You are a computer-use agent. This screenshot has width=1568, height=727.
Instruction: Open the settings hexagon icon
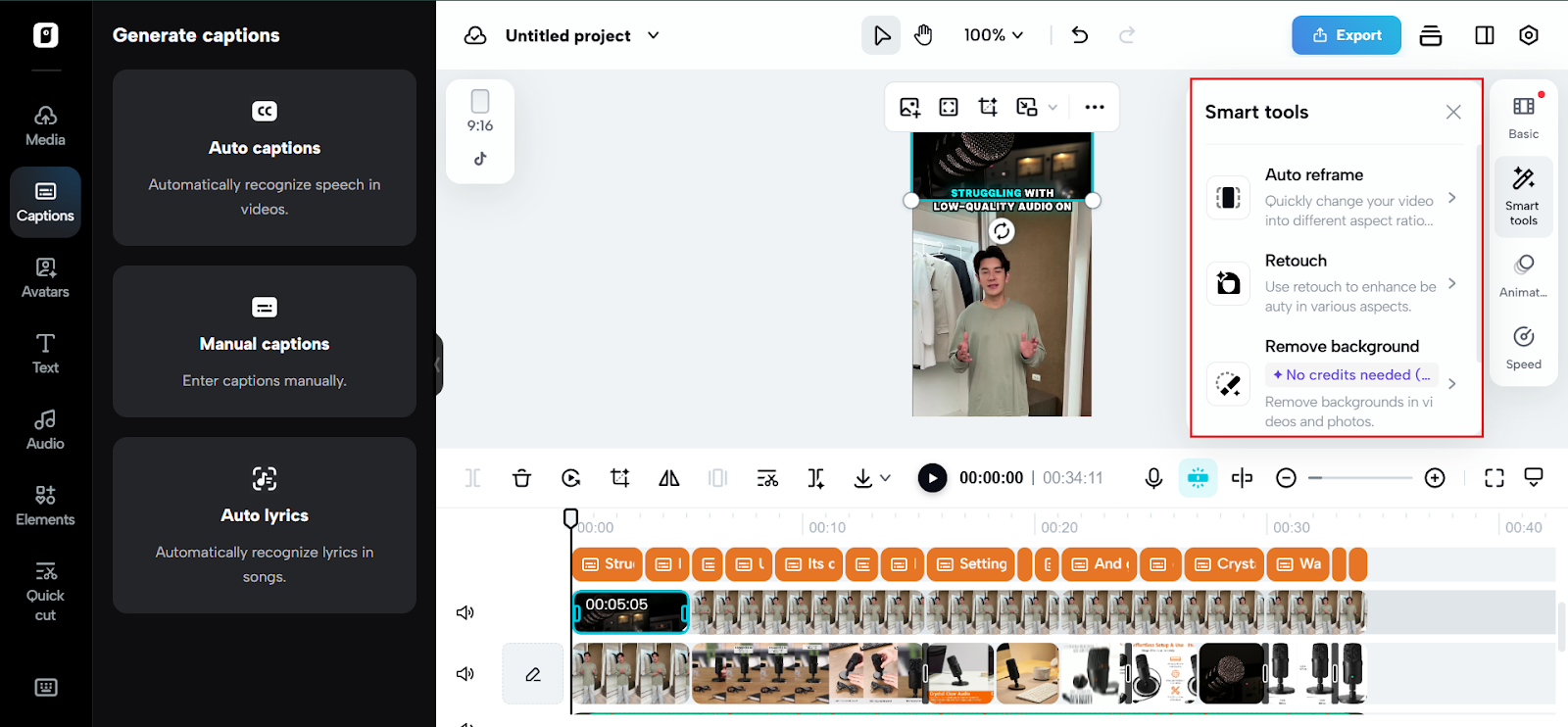pos(1529,35)
